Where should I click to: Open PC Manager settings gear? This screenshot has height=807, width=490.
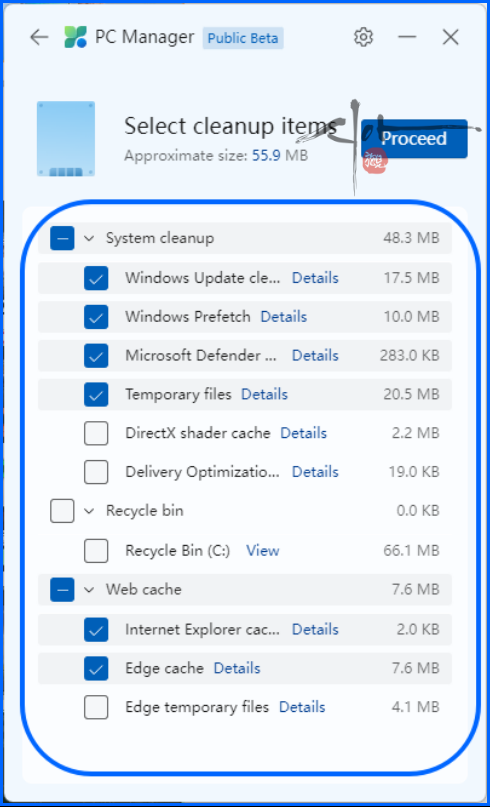point(363,38)
